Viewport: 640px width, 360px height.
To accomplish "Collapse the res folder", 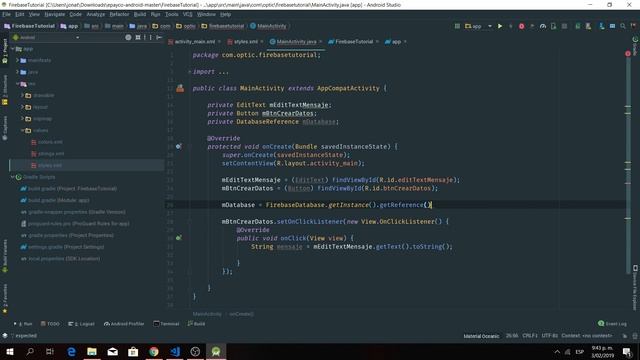I will [17, 84].
